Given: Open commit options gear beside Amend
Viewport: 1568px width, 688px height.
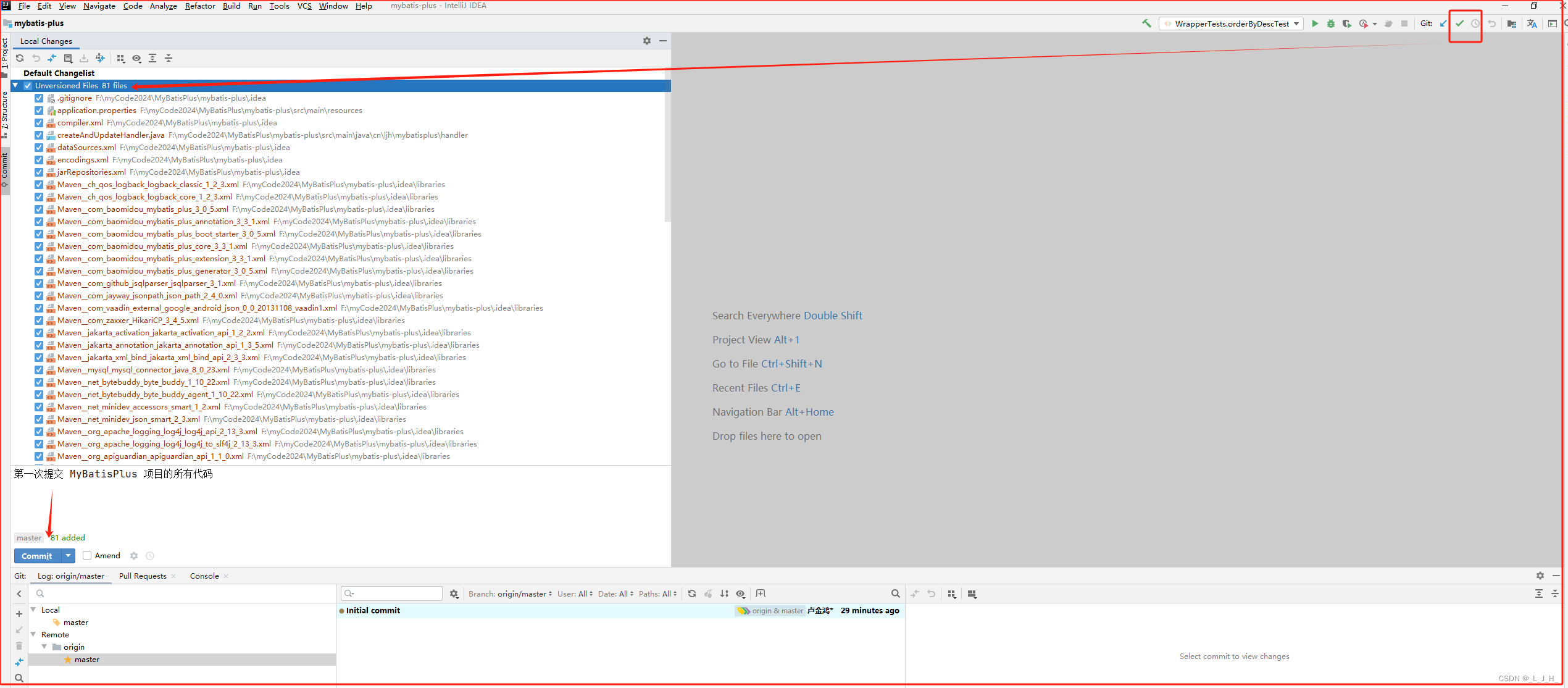Looking at the screenshot, I should point(134,556).
